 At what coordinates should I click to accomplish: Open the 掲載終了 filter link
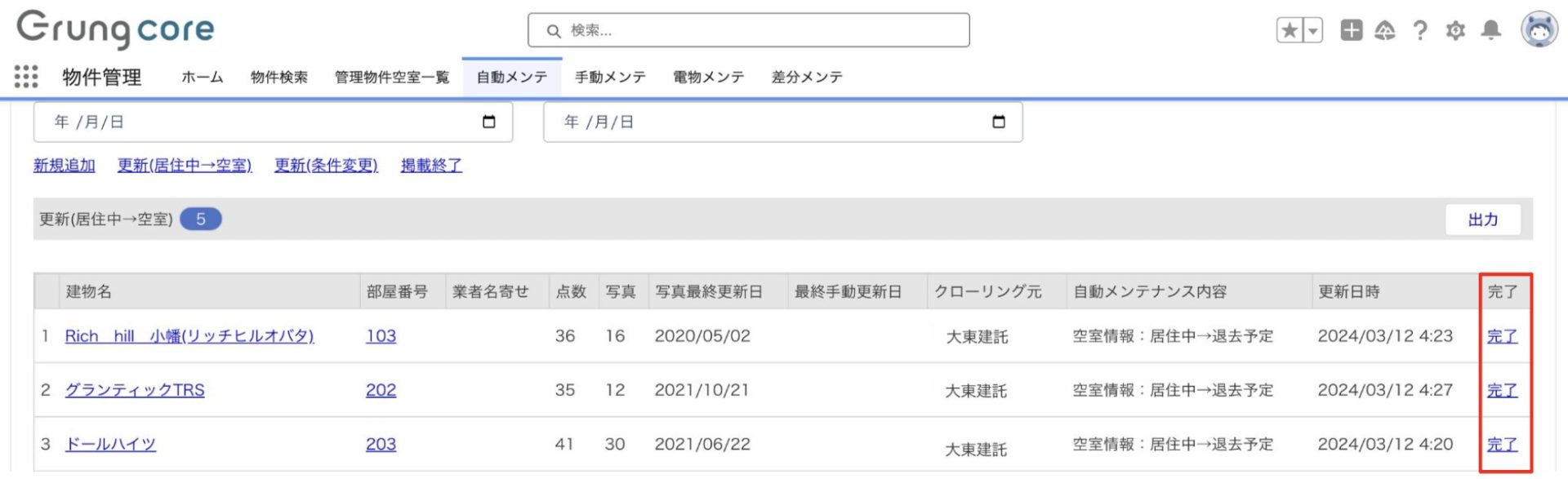point(431,166)
